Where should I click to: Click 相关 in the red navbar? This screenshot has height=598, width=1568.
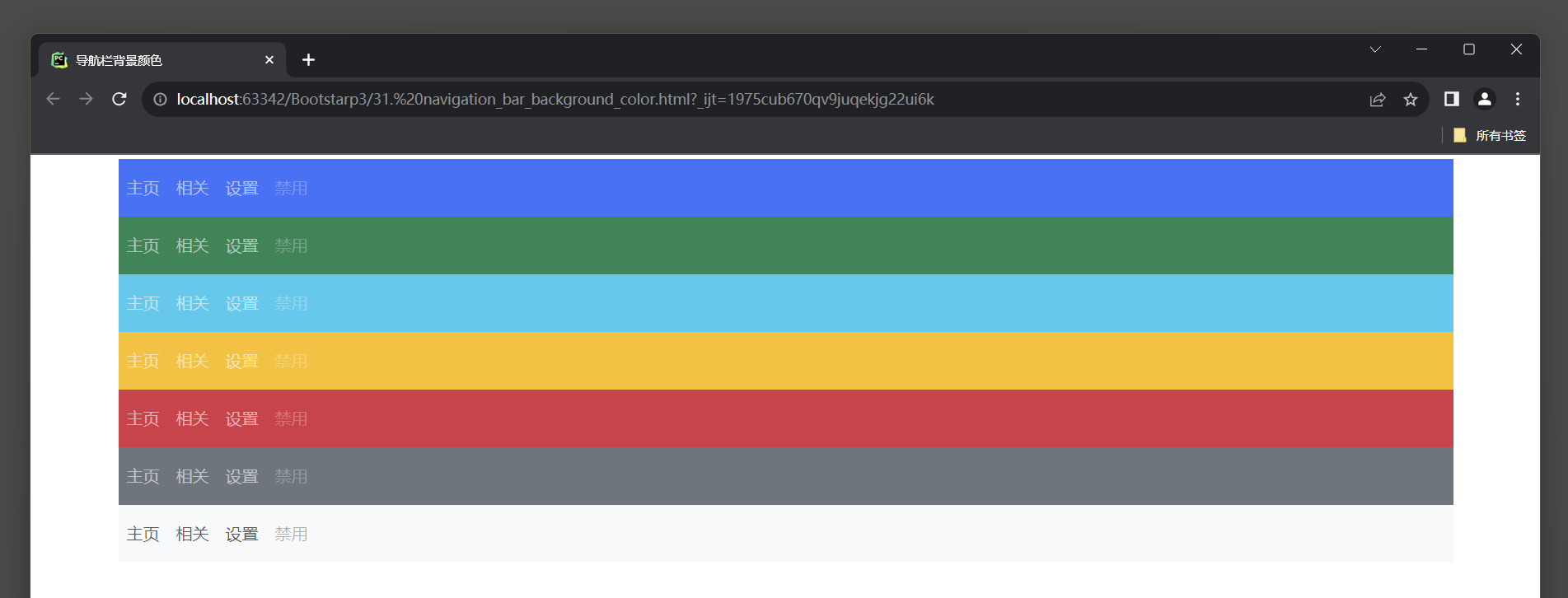click(193, 419)
